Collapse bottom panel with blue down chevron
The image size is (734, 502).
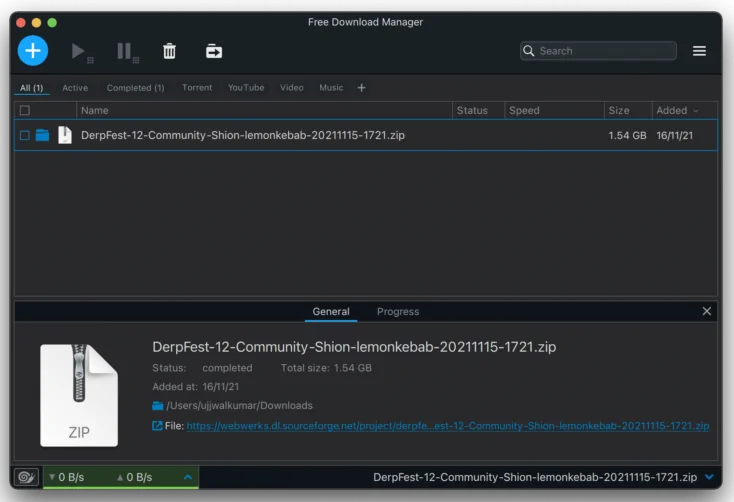click(x=709, y=477)
